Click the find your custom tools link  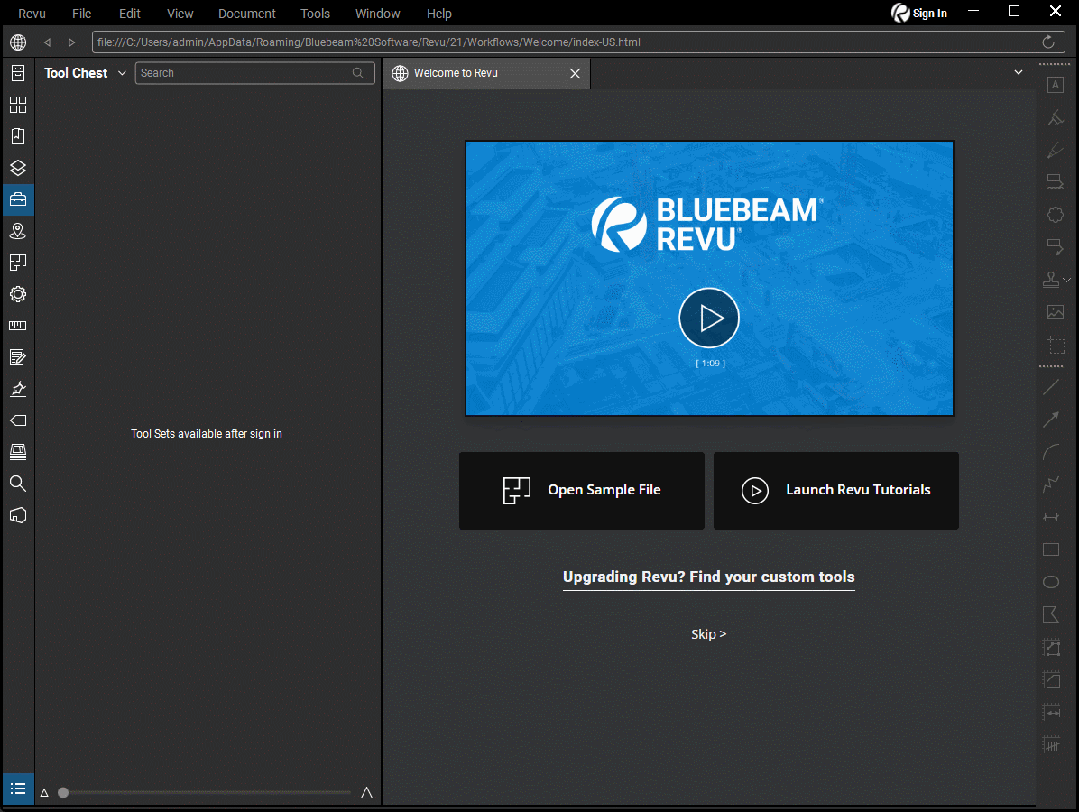(709, 577)
